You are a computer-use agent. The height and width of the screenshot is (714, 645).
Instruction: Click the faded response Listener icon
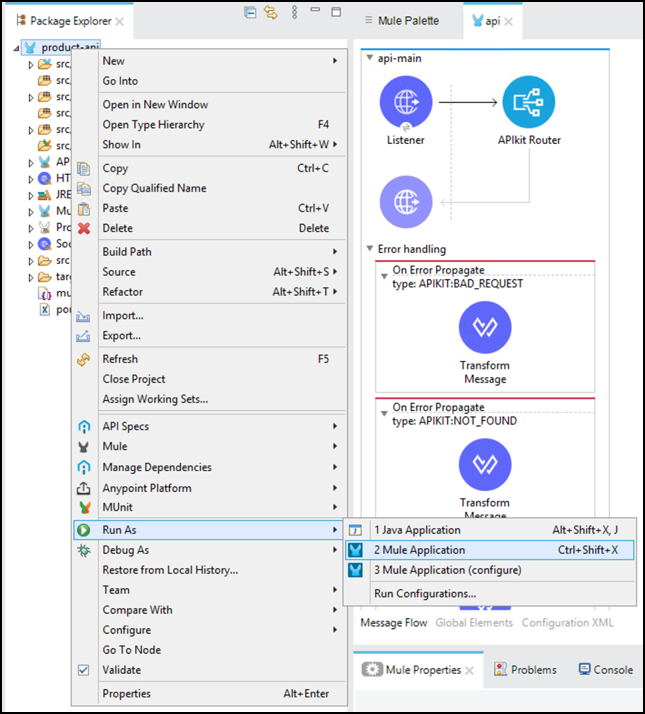coord(406,202)
